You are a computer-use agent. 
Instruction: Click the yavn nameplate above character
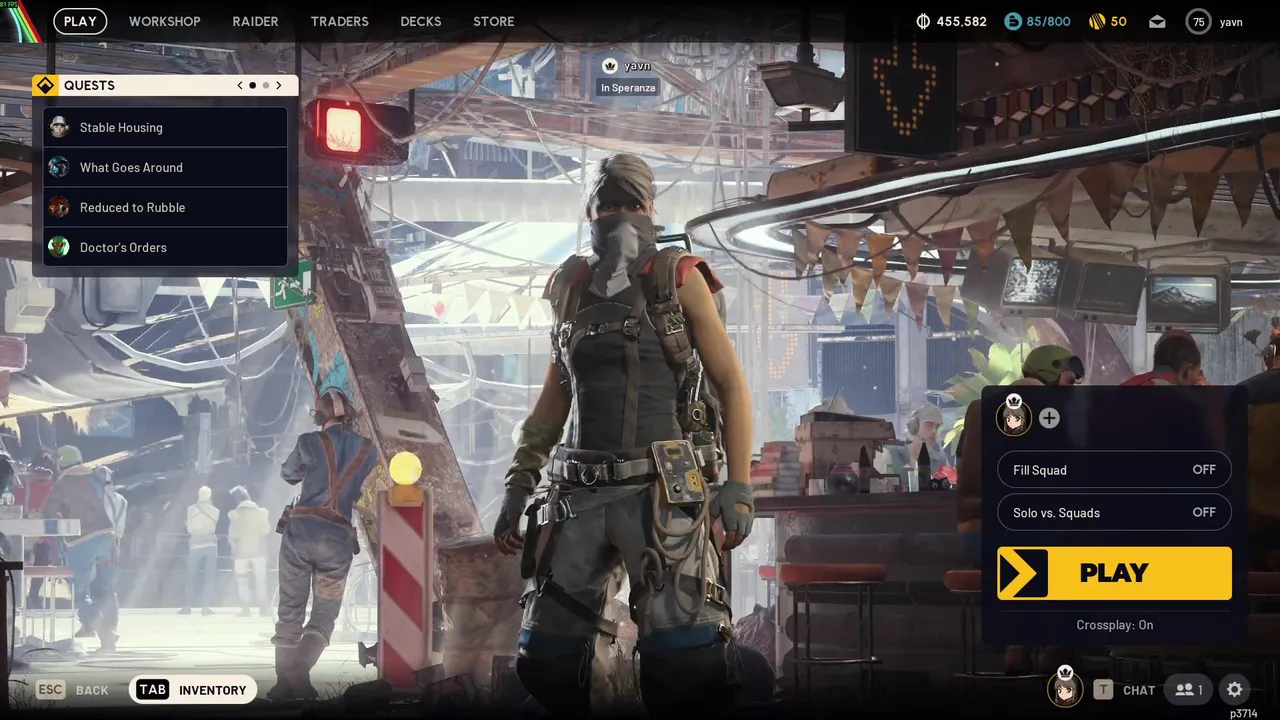tap(637, 66)
